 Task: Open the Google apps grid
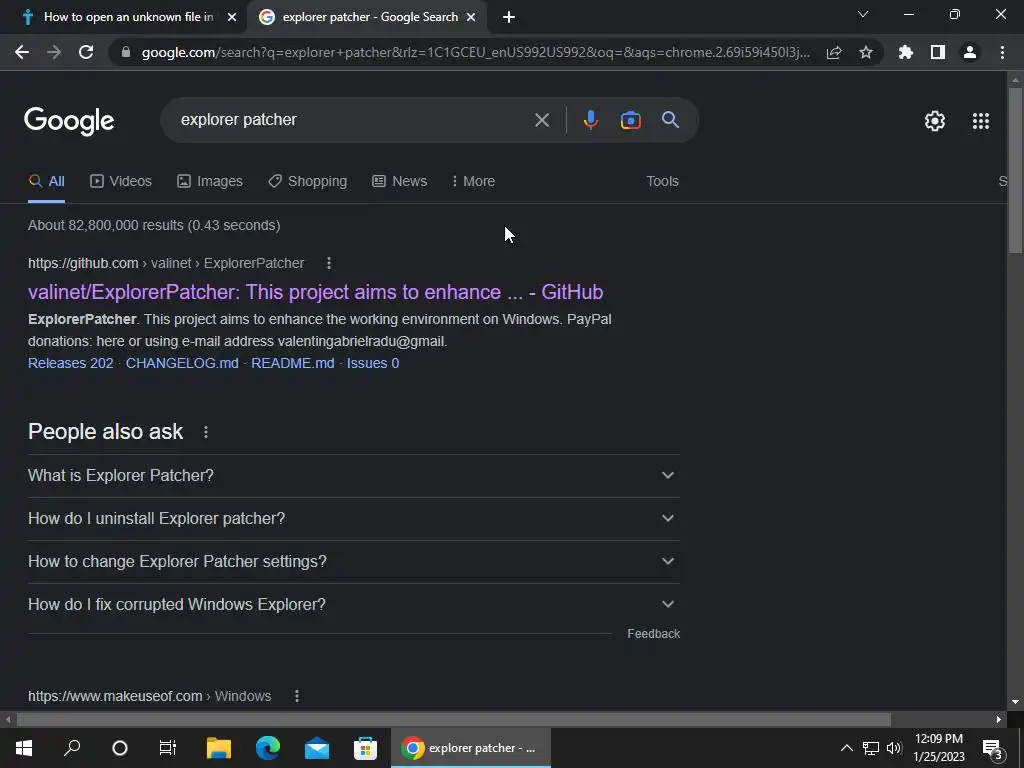click(980, 121)
